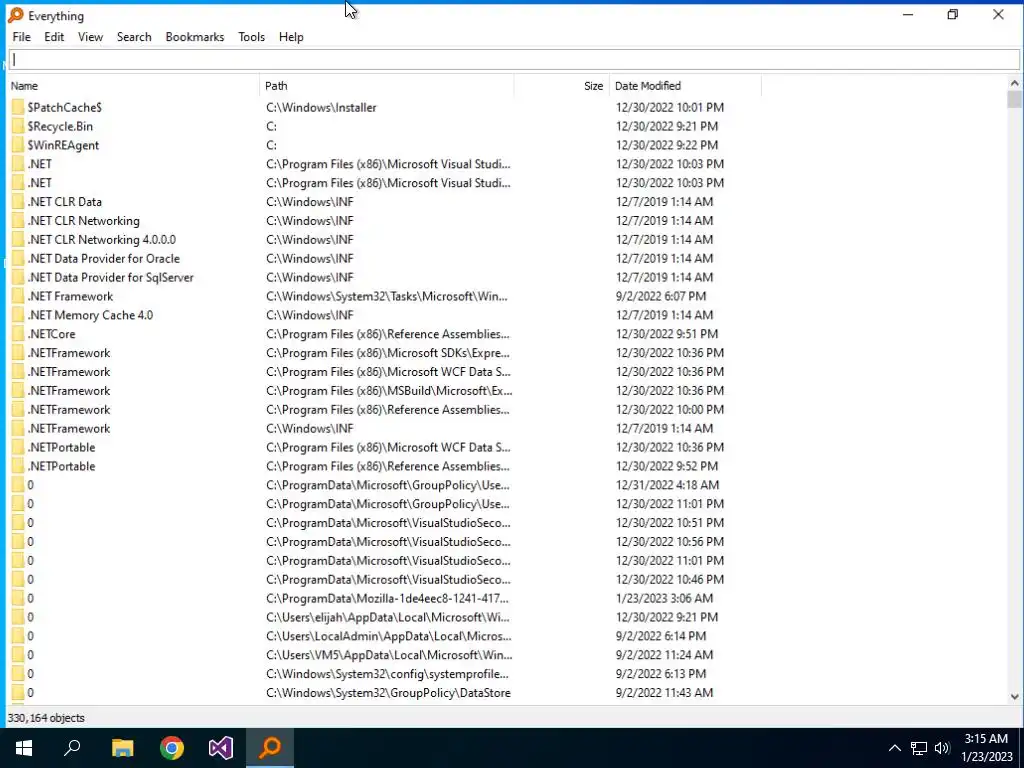Click date 9/2/2022 6:07 PM
This screenshot has width=1024, height=768.
click(x=661, y=296)
